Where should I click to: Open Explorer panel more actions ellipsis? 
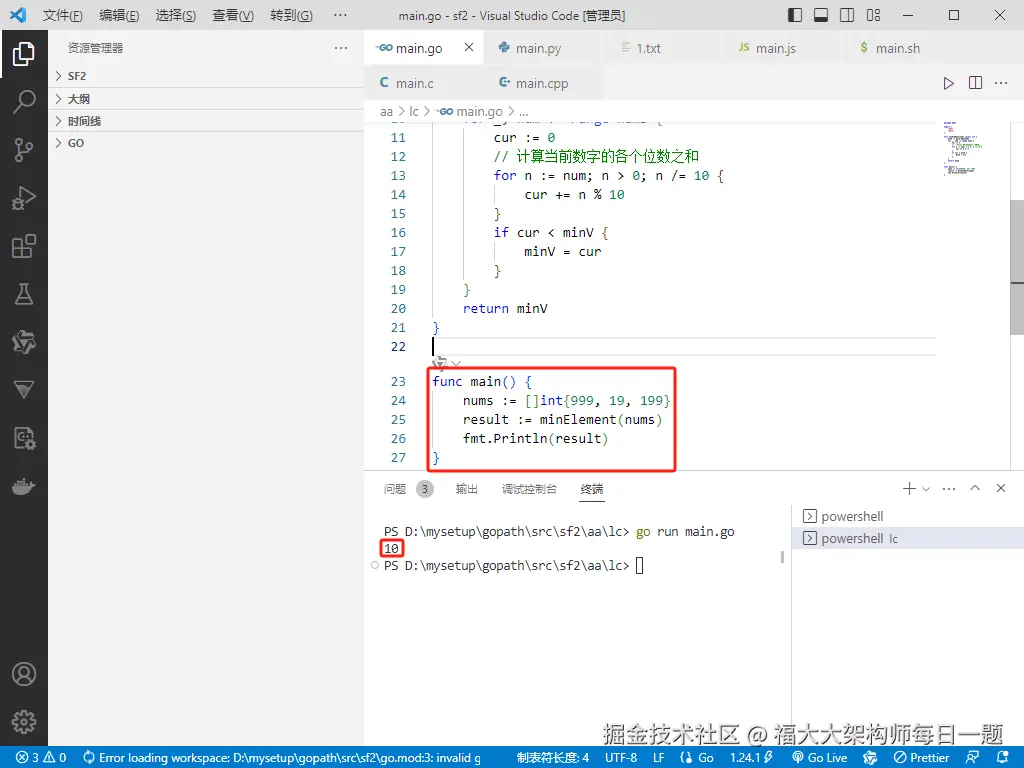[x=341, y=48]
